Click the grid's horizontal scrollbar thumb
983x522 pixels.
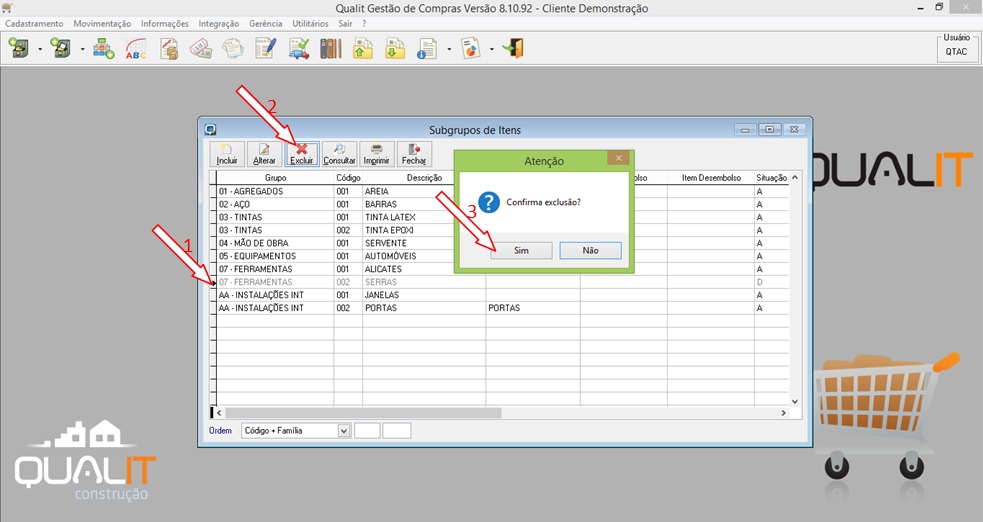(364, 413)
